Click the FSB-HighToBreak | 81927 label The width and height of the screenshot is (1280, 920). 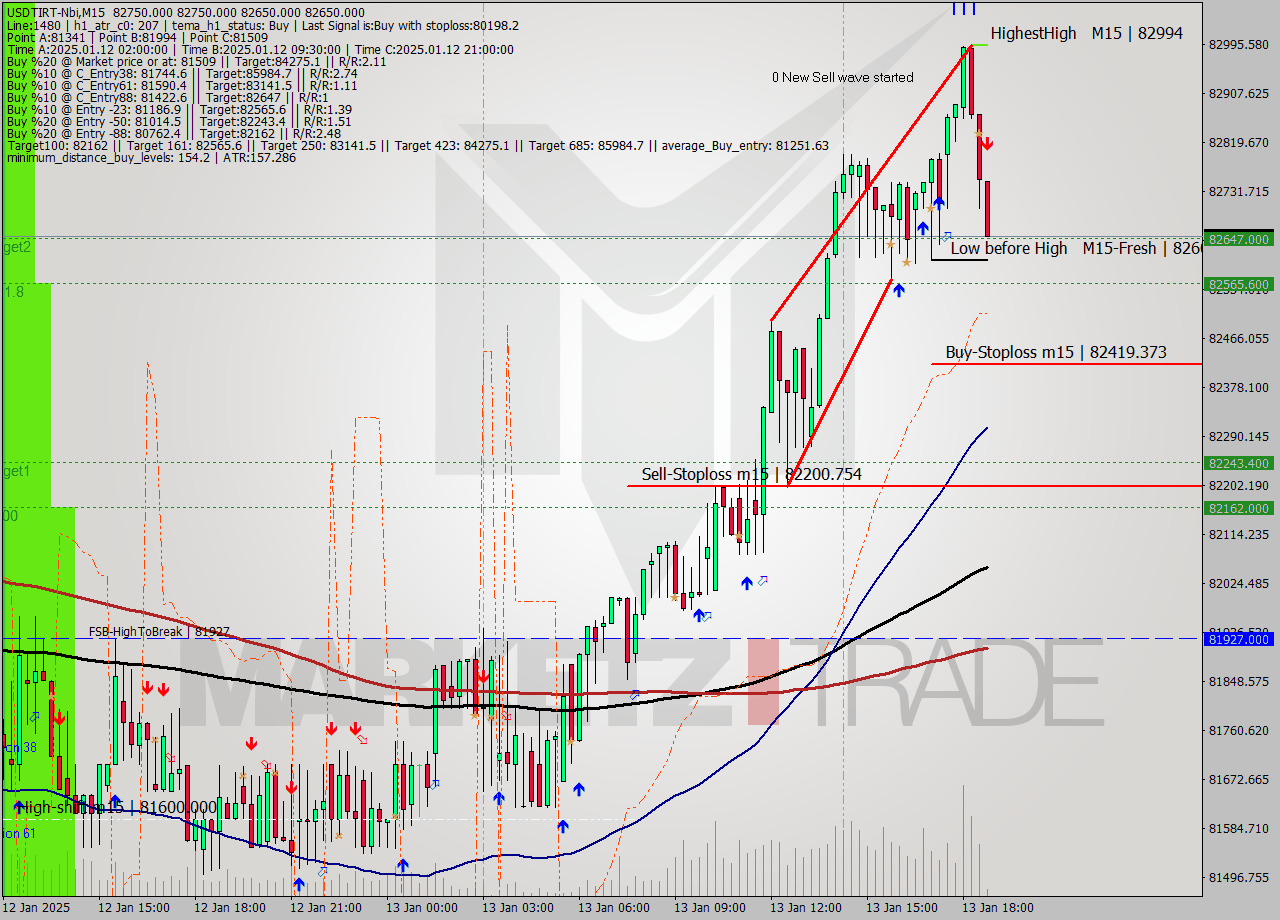pos(159,632)
